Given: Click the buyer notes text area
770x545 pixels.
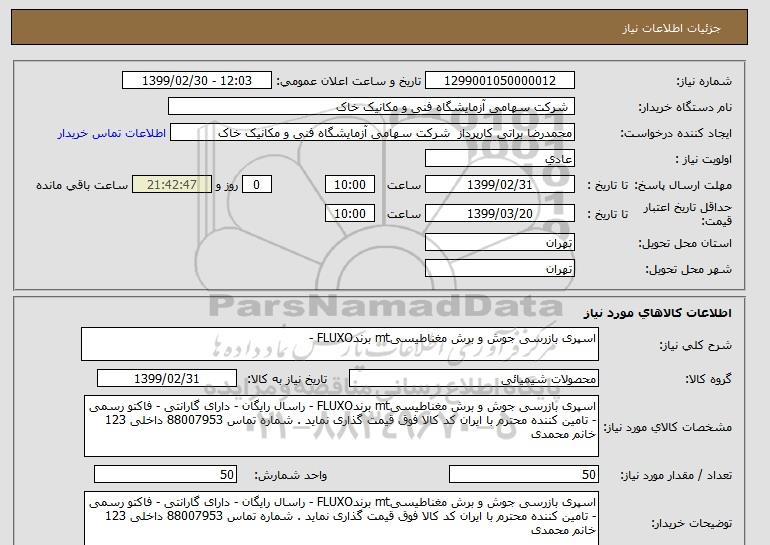Looking at the screenshot, I should 341,518.
